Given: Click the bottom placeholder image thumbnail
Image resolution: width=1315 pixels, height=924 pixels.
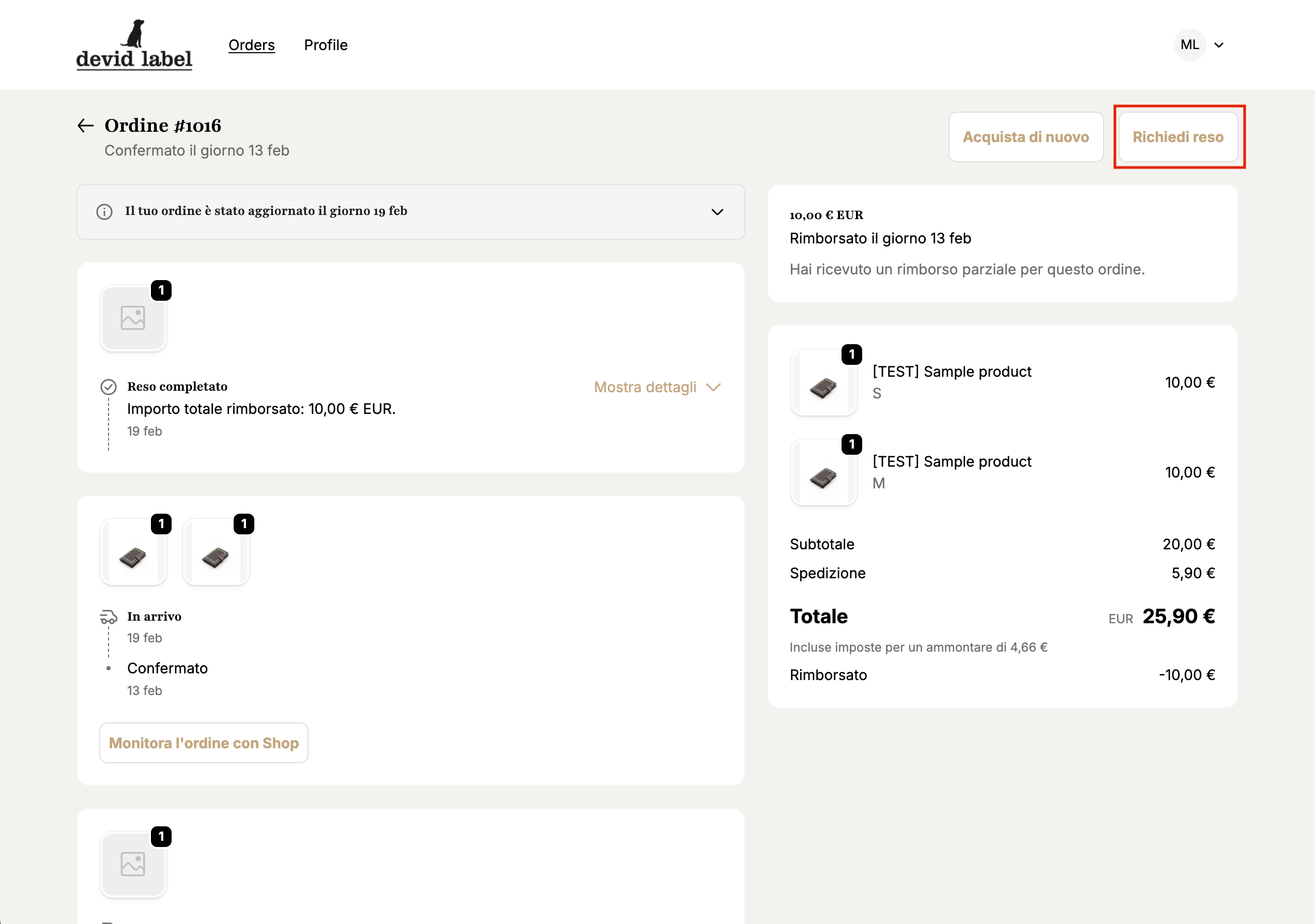Looking at the screenshot, I should tap(133, 864).
